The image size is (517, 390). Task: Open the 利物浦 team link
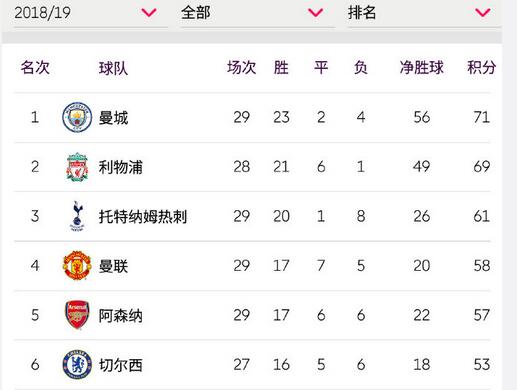point(121,167)
